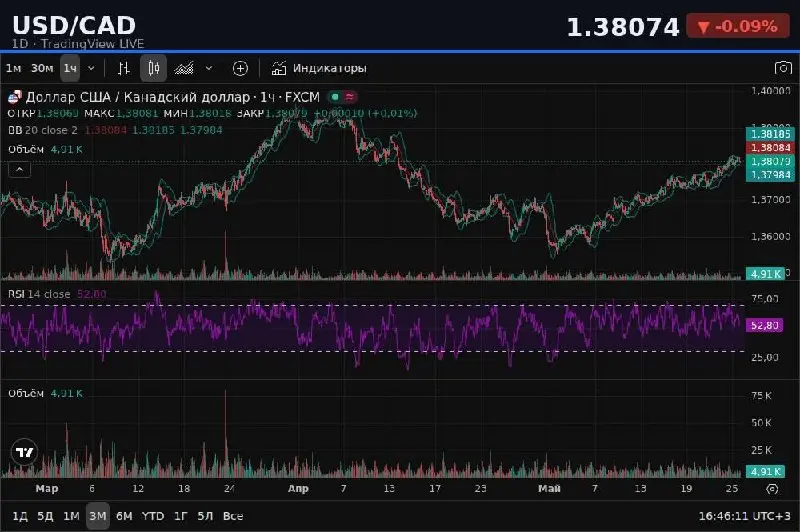Click the Мар date on time axis

pyautogui.click(x=47, y=489)
